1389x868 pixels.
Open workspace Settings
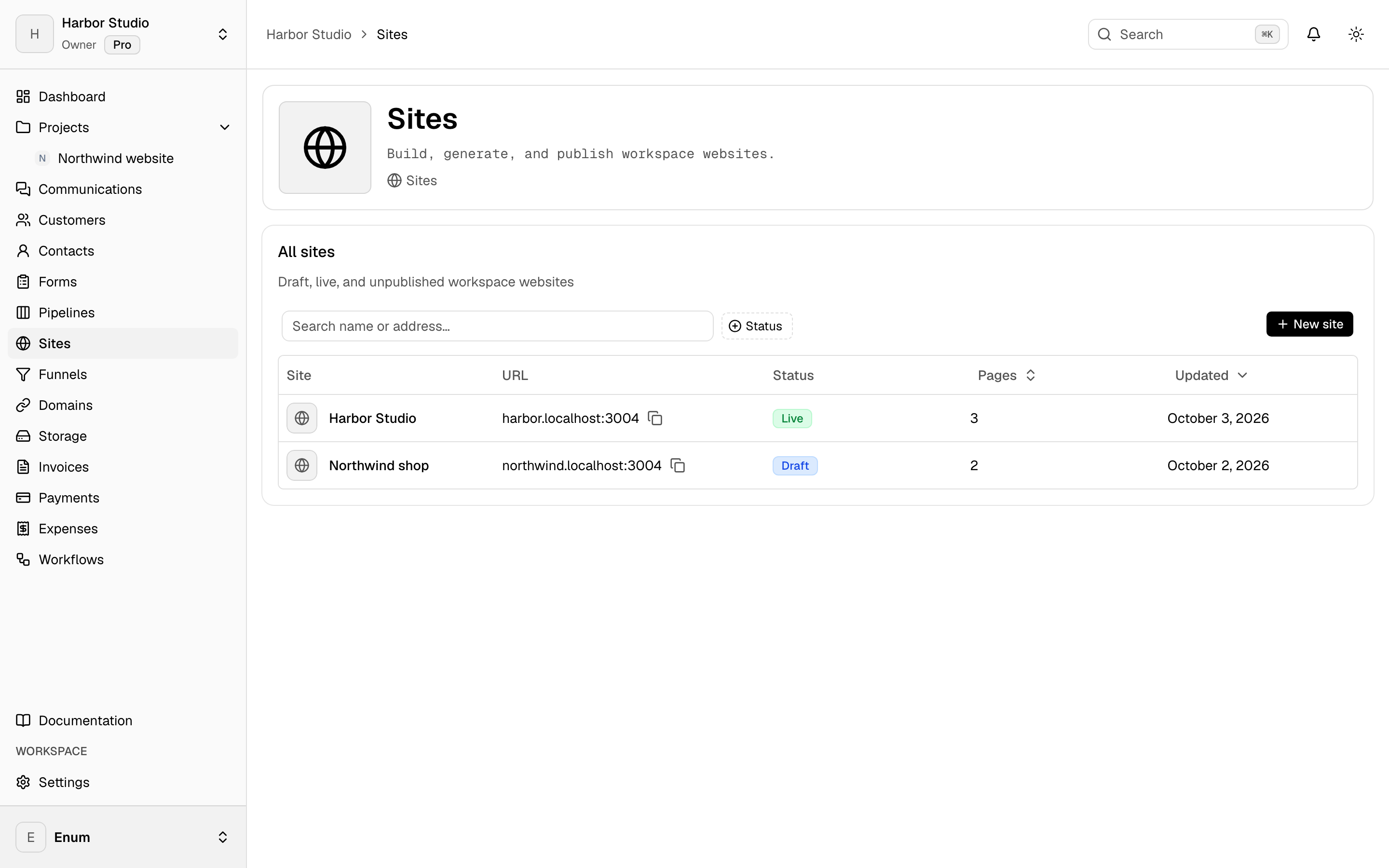(x=123, y=783)
